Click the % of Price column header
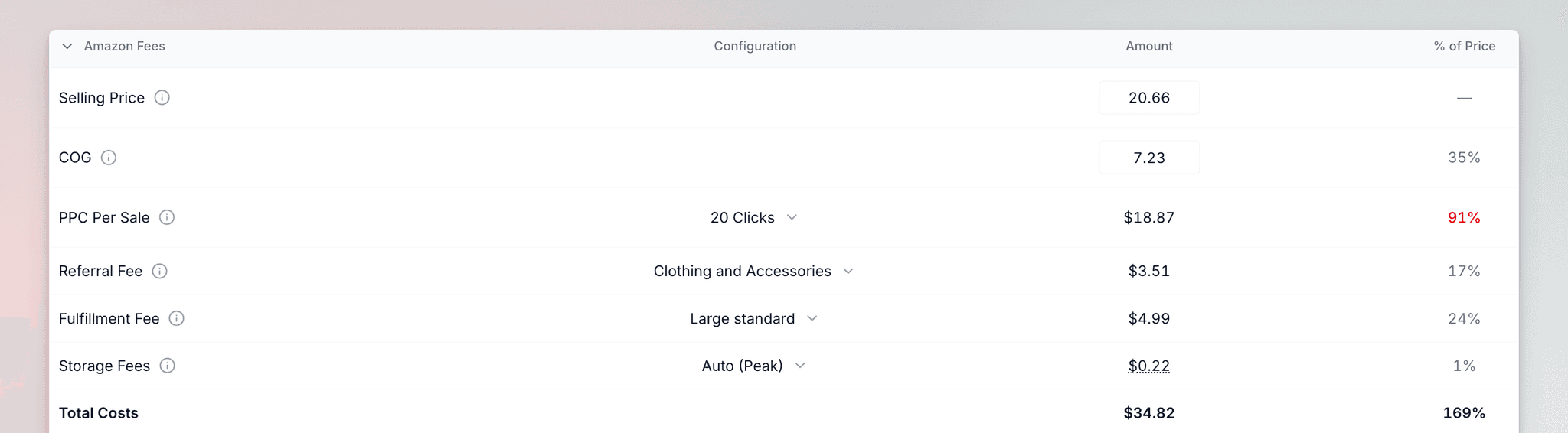The width and height of the screenshot is (1568, 433). pyautogui.click(x=1465, y=47)
